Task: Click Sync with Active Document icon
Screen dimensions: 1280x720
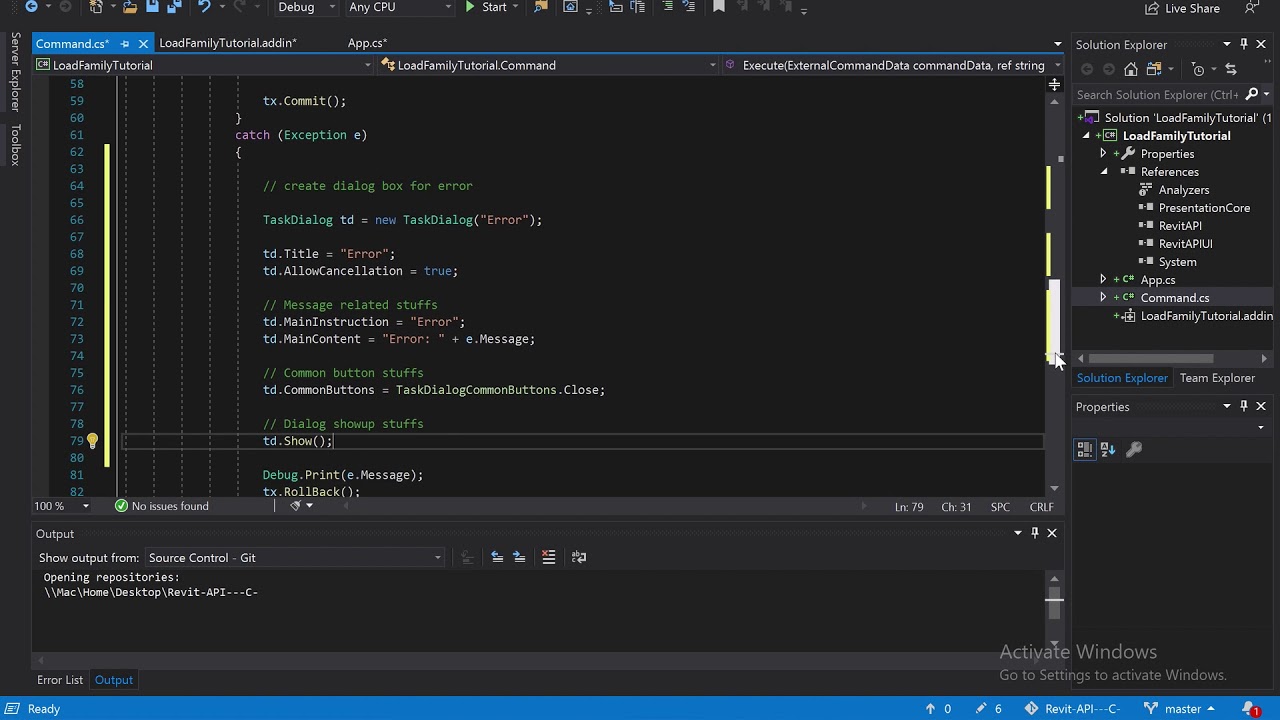Action: click(x=1231, y=69)
